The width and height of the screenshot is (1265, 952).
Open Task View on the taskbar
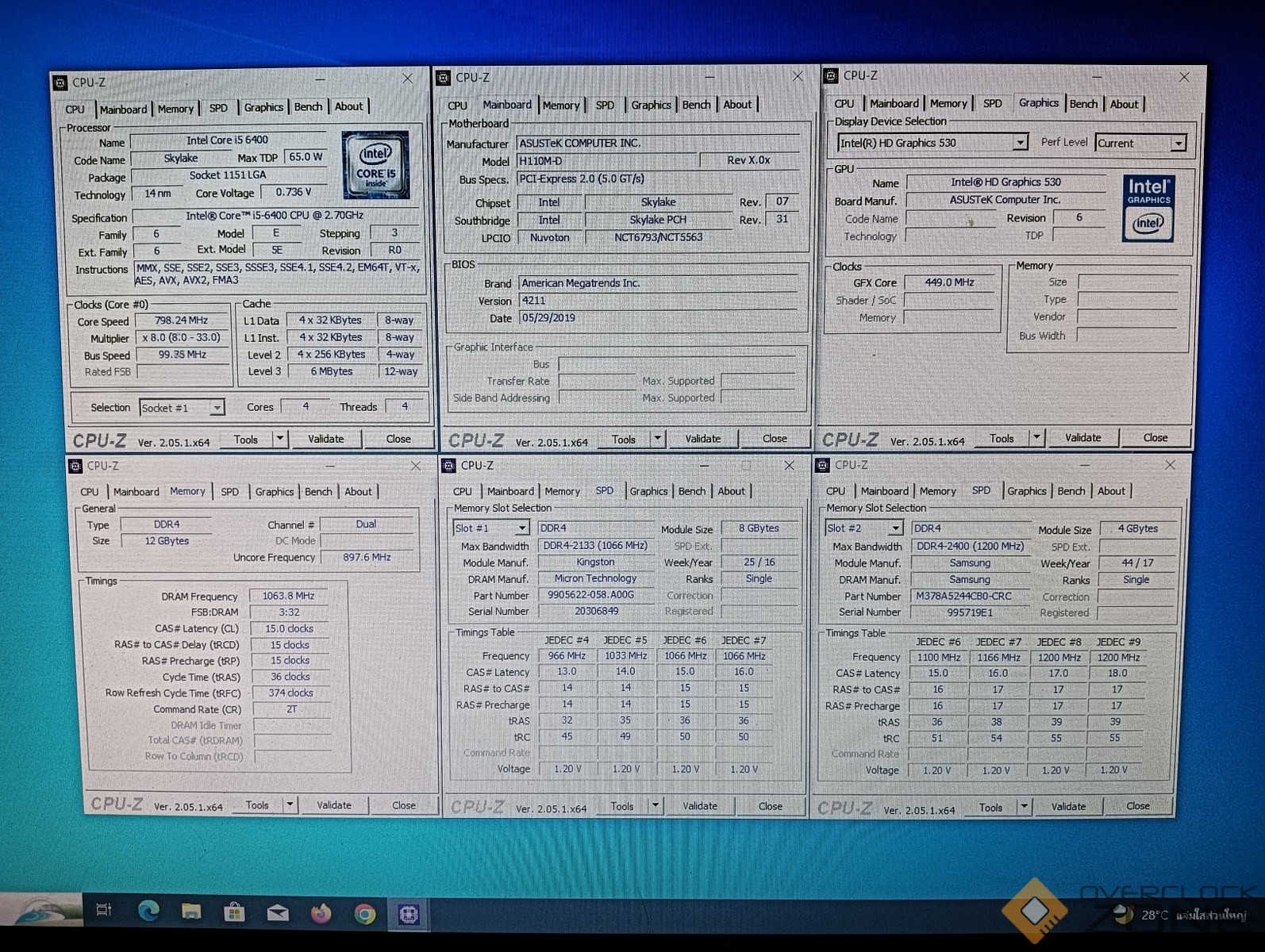click(104, 911)
